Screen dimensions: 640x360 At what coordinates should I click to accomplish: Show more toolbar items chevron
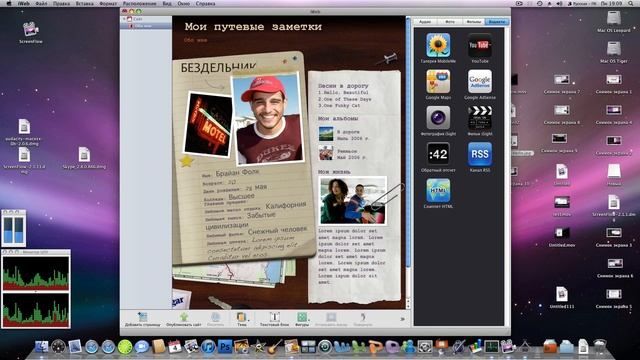click(x=402, y=319)
